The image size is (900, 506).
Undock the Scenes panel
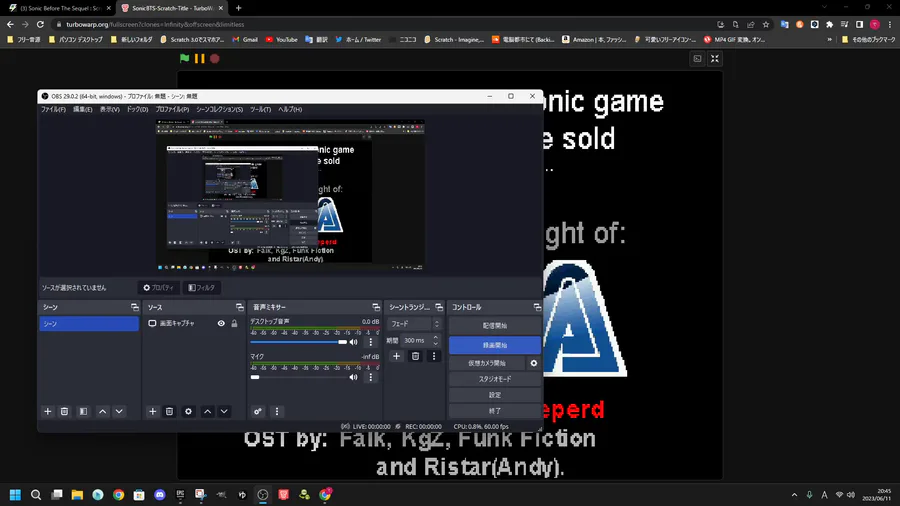pyautogui.click(x=134, y=308)
